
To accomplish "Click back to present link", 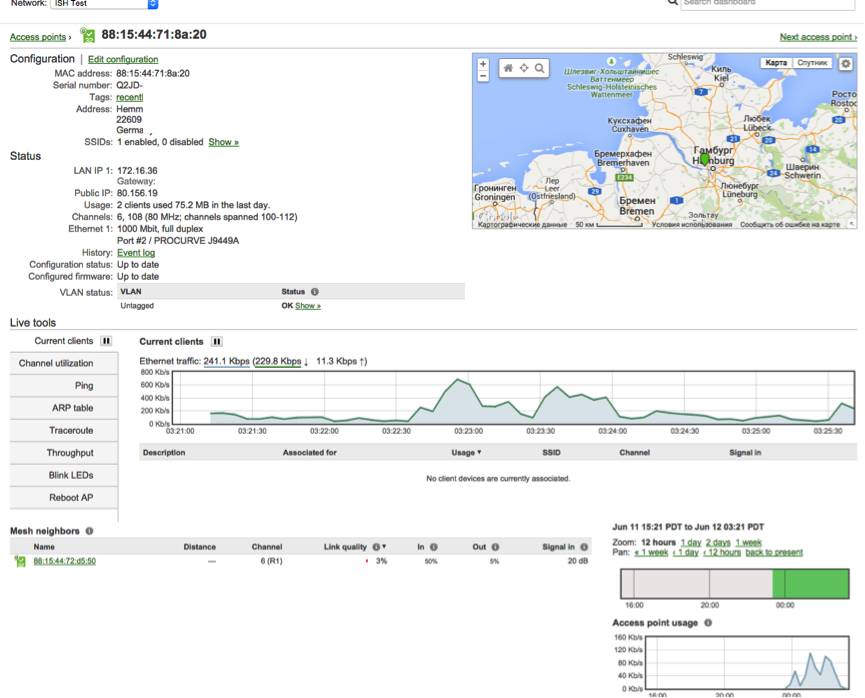I will pyautogui.click(x=774, y=552).
